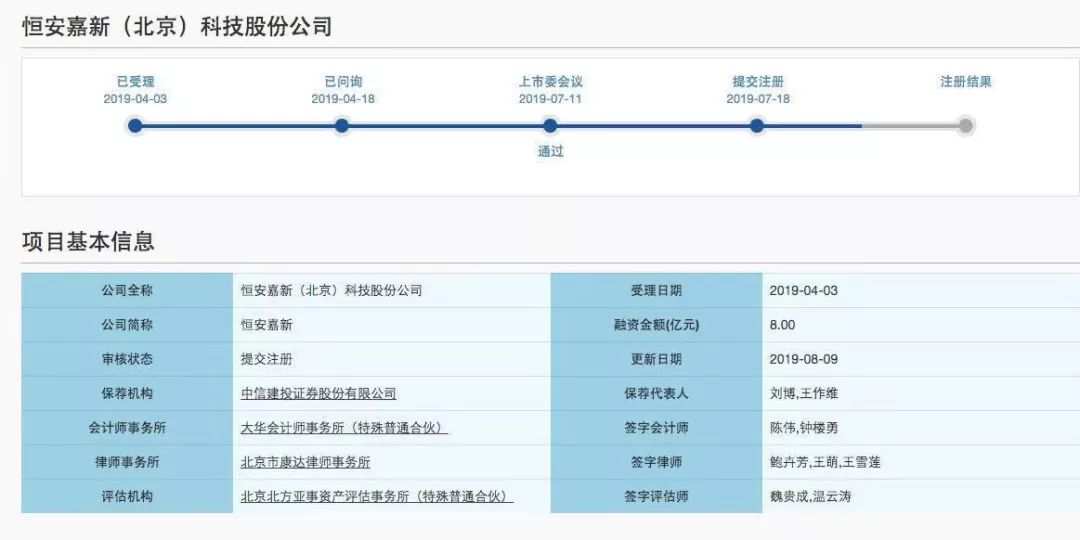
Task: Open the 中信建投证券股份有限公司 link
Action: 318,393
